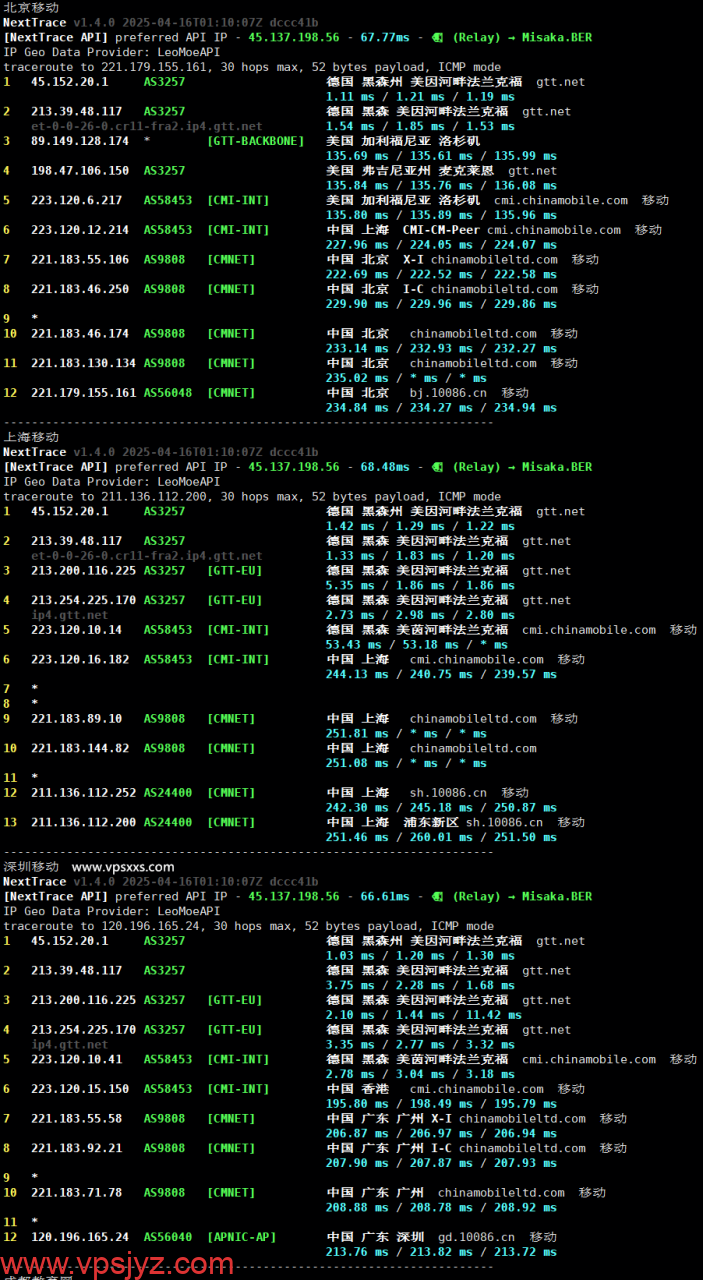
Task: Click the 麦克莱恩 location text
Action: 466,171
